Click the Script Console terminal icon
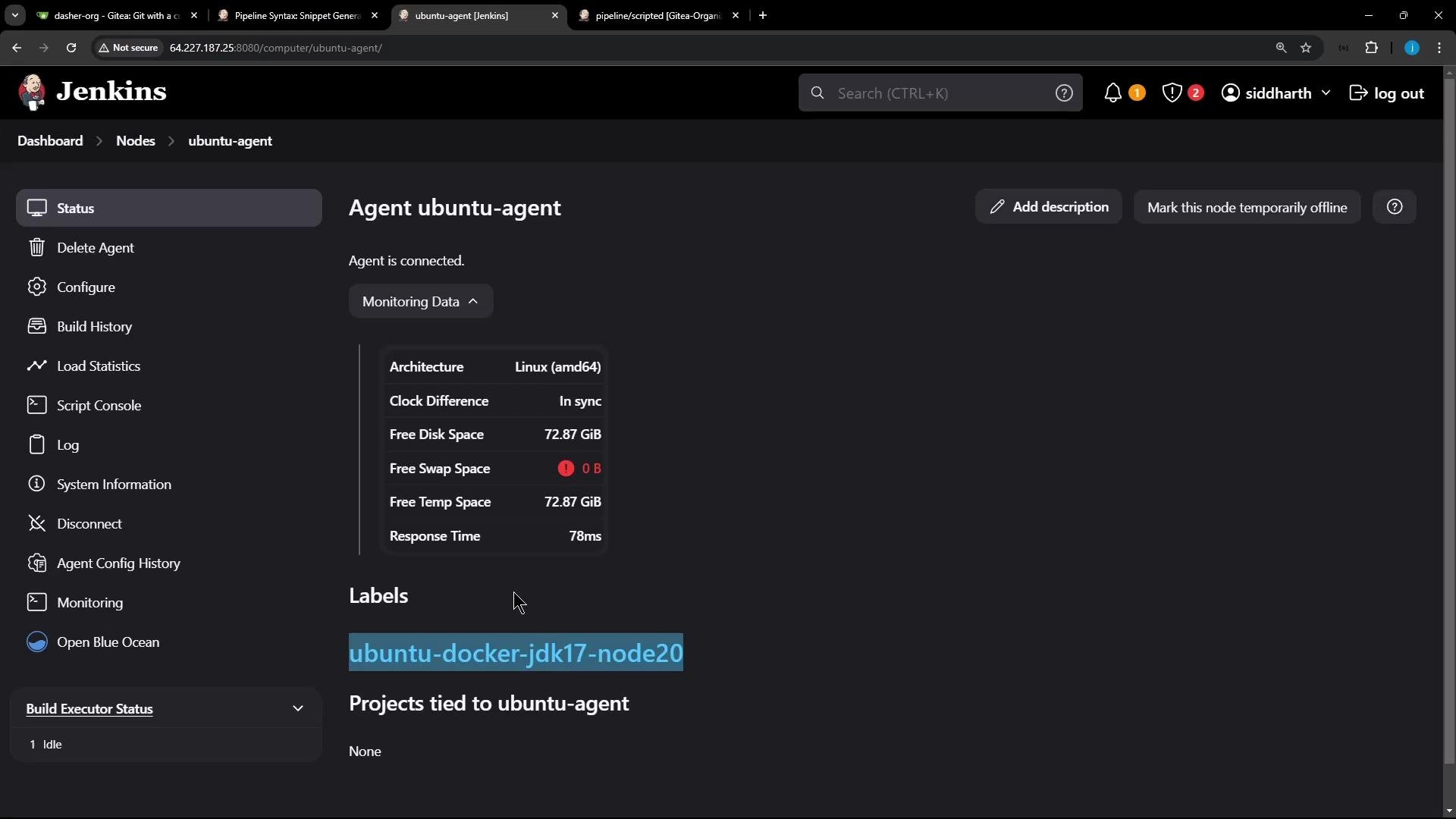Viewport: 1456px width, 819px height. (36, 405)
